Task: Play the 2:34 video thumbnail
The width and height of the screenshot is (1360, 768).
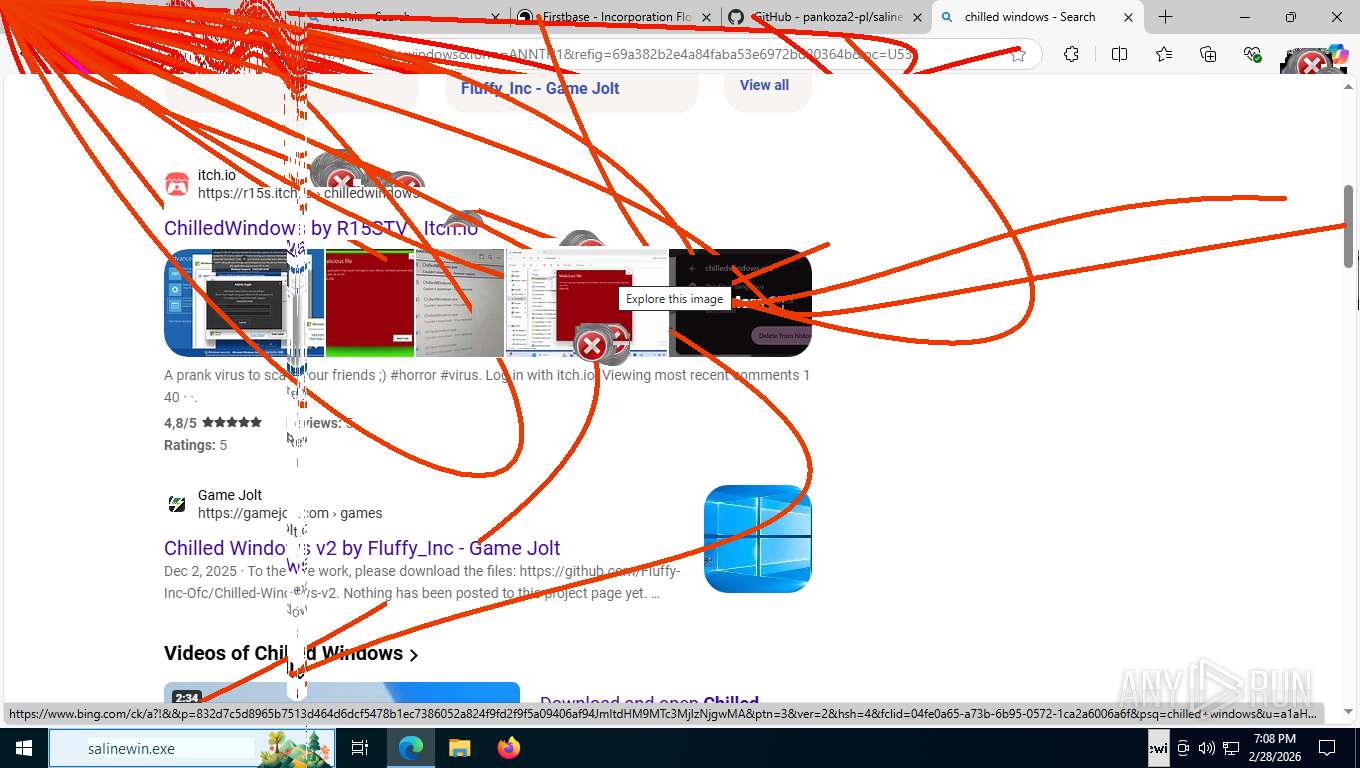Action: [x=342, y=694]
